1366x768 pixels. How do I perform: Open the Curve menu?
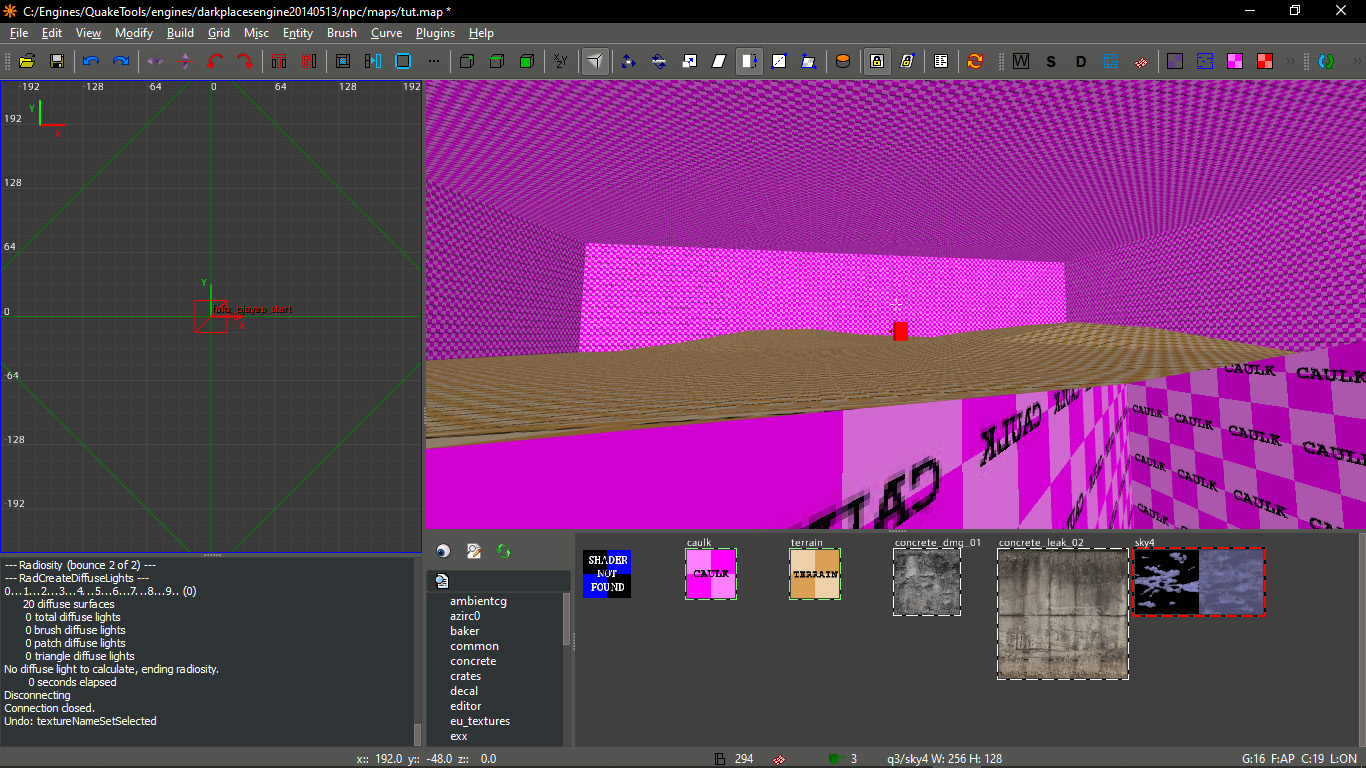(x=386, y=33)
